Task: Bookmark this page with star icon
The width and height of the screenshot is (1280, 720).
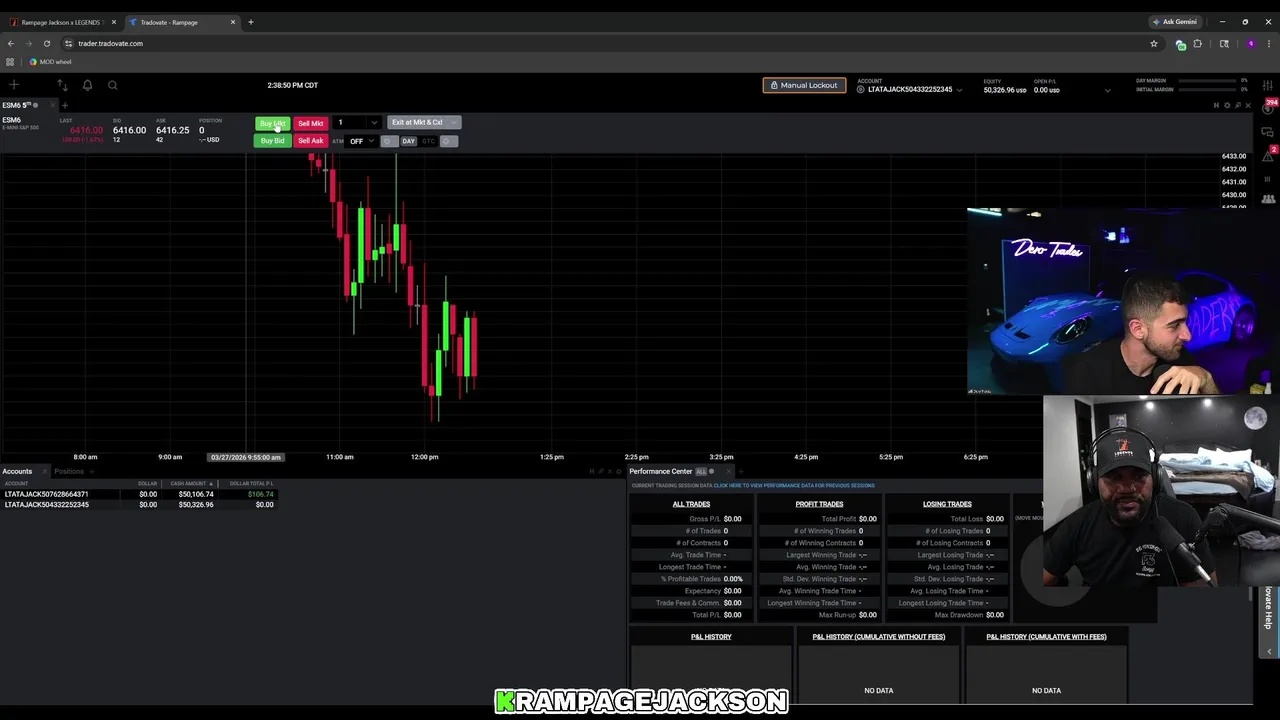Action: (1153, 43)
